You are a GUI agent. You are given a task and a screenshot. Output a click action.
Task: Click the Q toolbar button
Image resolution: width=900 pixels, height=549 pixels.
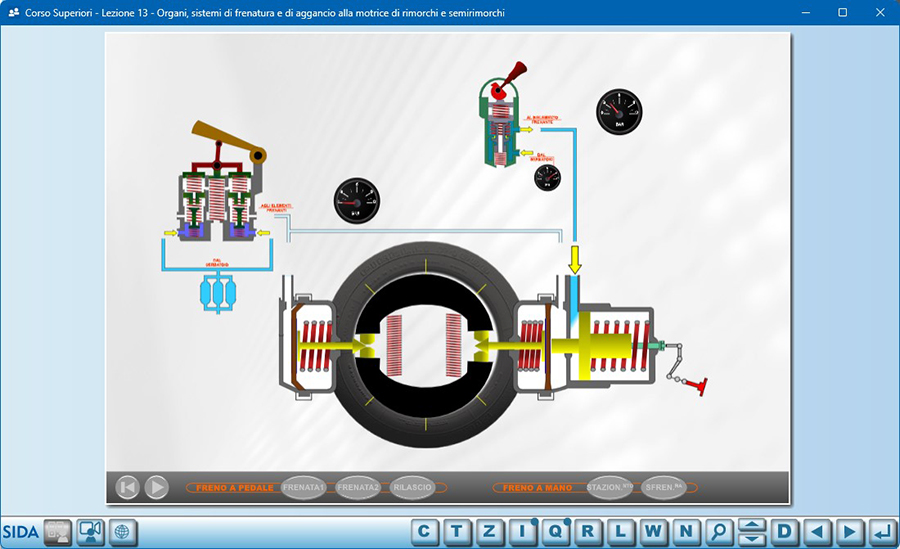(x=555, y=531)
